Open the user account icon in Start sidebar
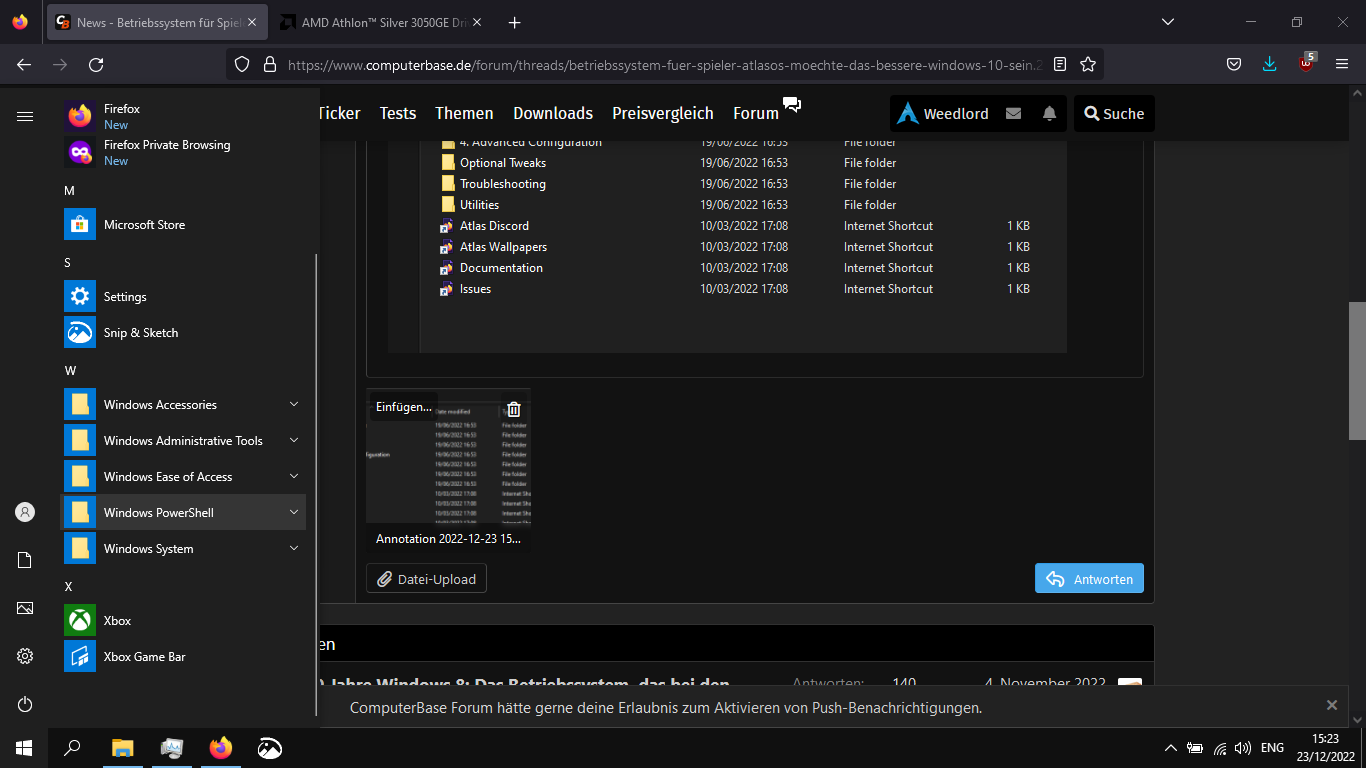1366x768 pixels. pyautogui.click(x=25, y=512)
